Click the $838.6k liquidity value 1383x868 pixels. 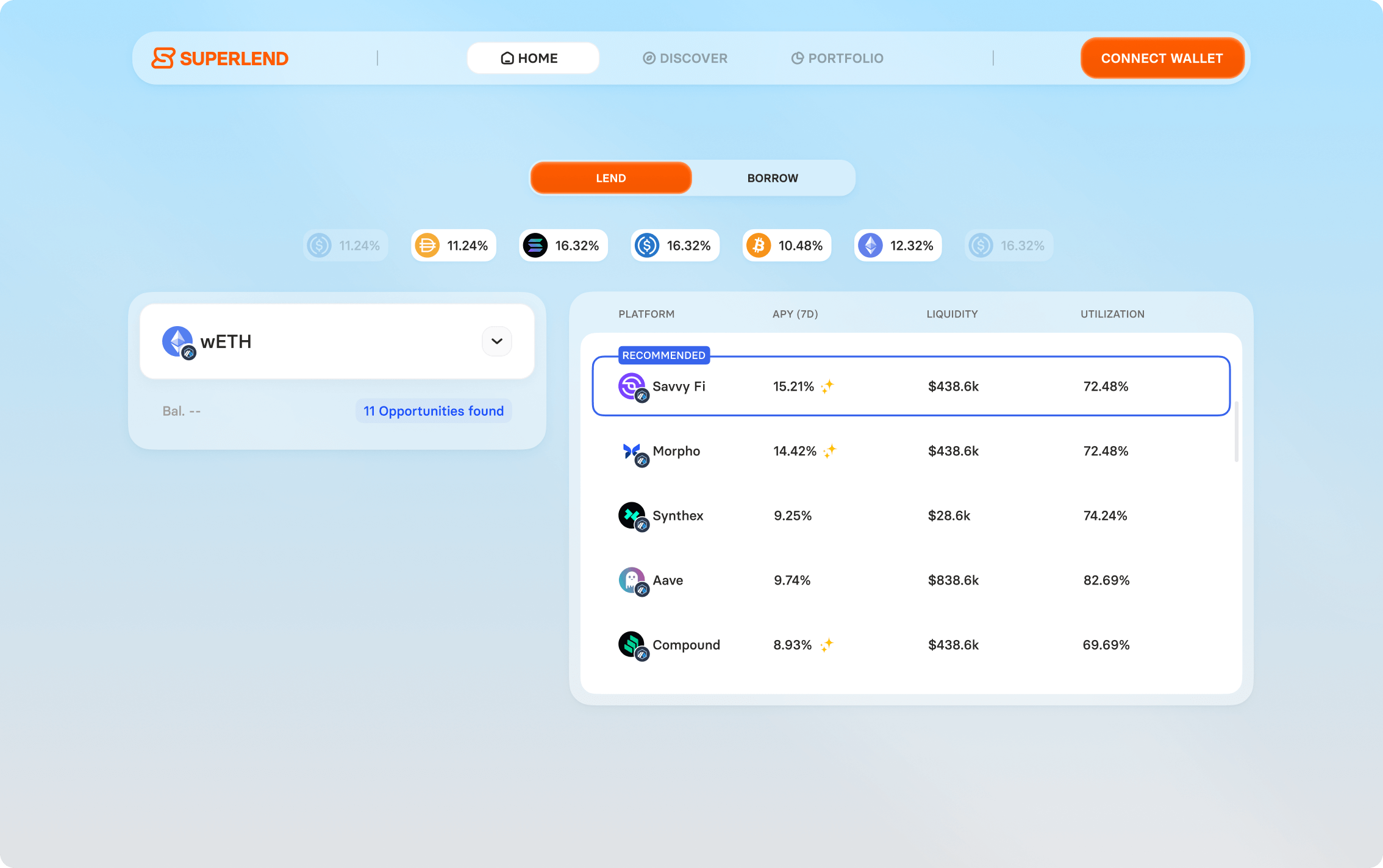953,580
